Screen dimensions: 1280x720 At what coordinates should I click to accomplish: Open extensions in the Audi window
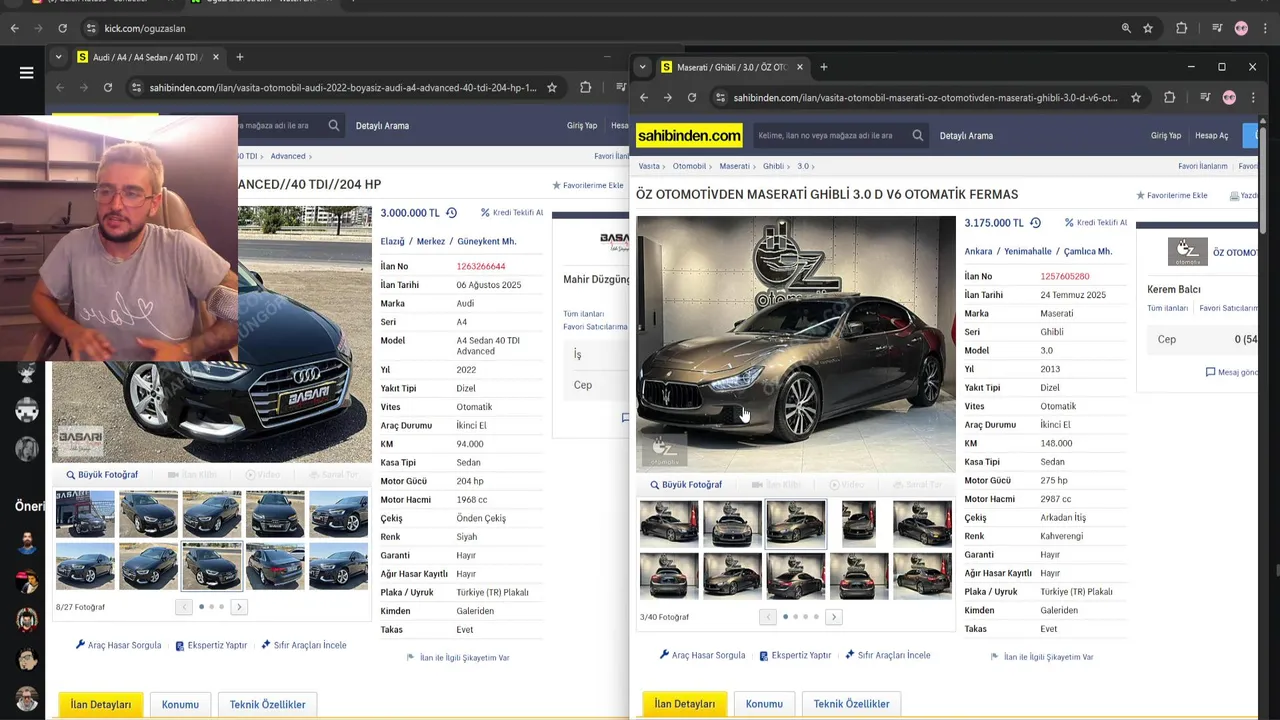tap(585, 87)
